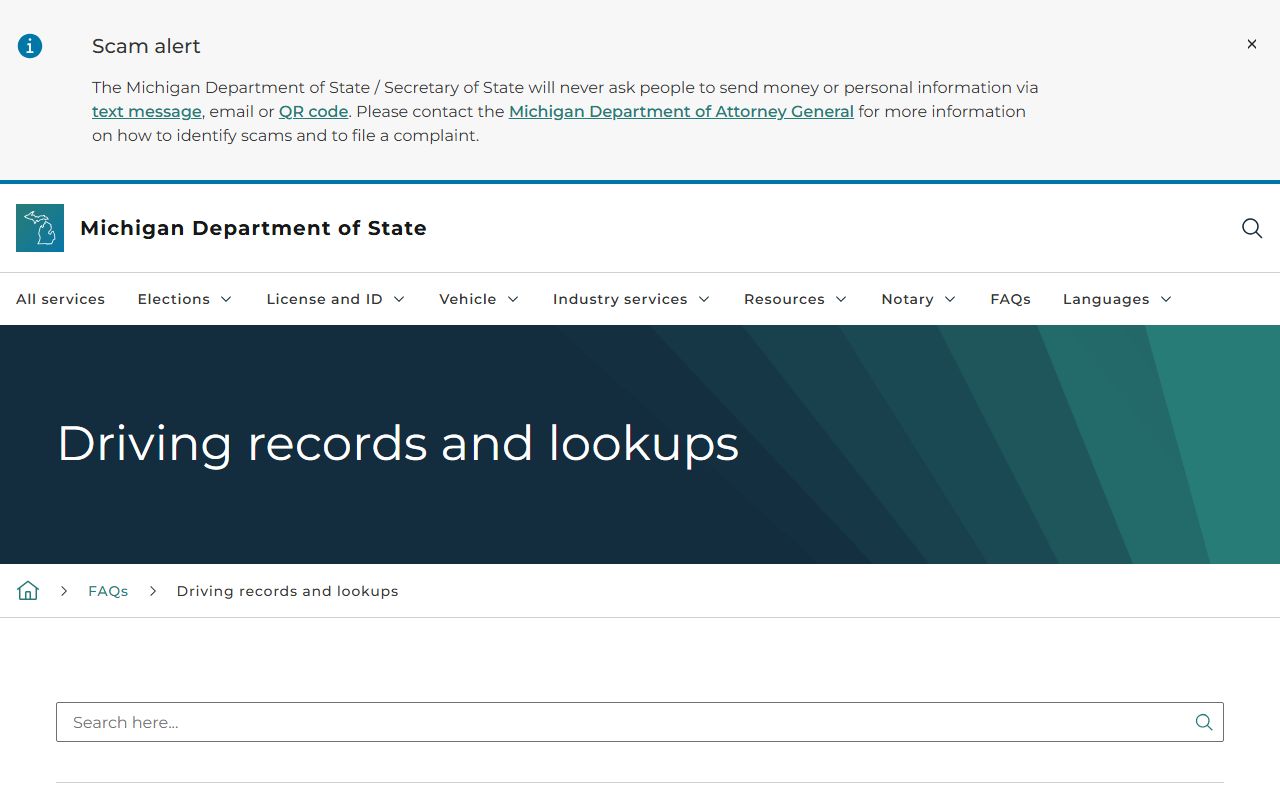Expand the Resources menu
This screenshot has height=800, width=1280.
tap(795, 299)
